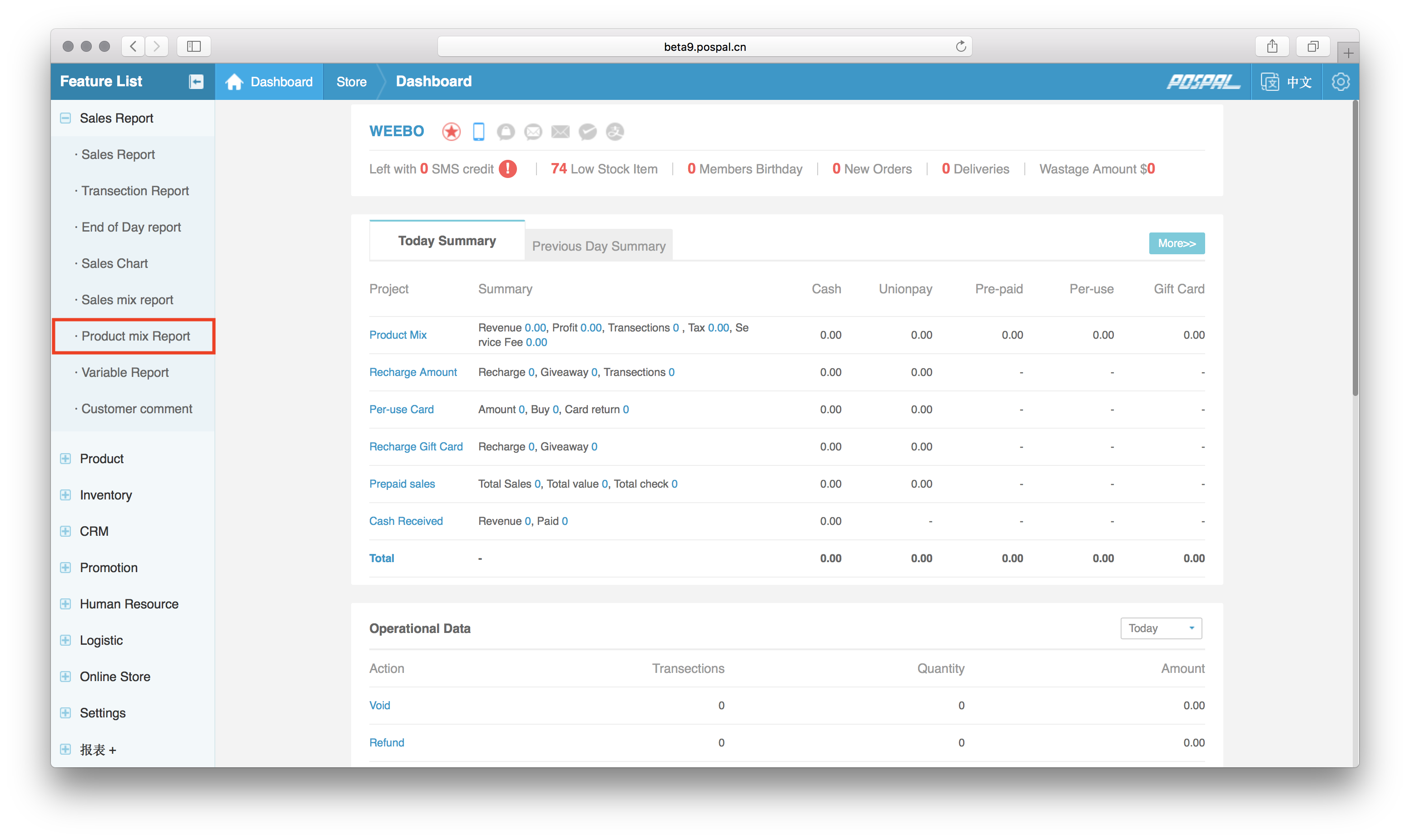Open the Recharge Gift Card link
This screenshot has height=840, width=1410.
click(416, 447)
